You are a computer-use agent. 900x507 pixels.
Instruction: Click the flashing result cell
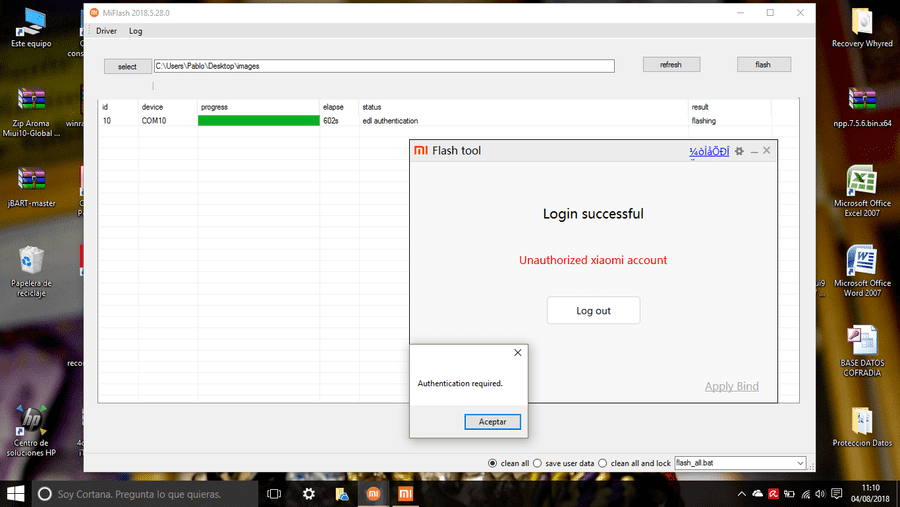704,121
